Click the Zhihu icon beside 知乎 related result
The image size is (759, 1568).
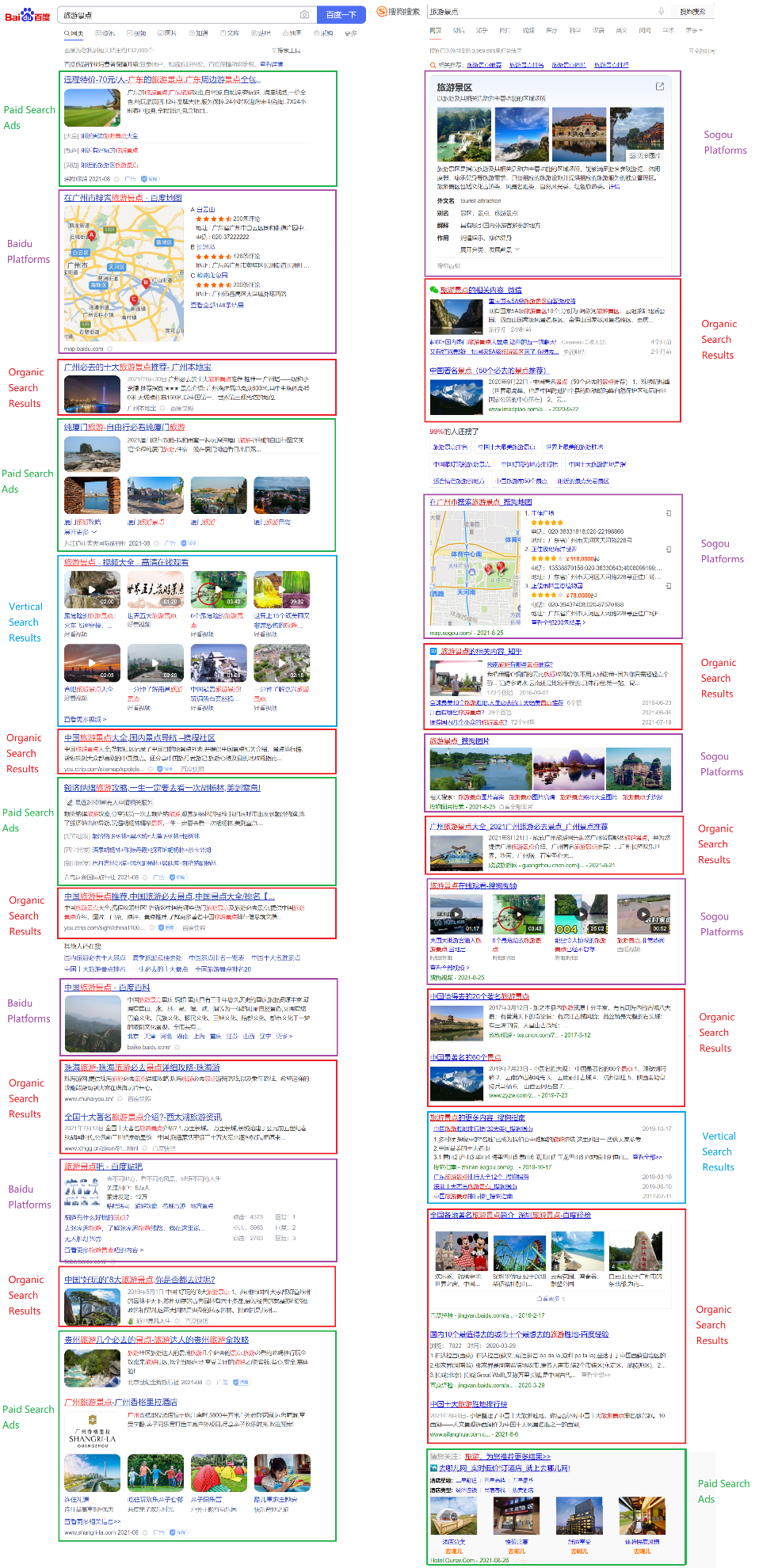[x=433, y=651]
